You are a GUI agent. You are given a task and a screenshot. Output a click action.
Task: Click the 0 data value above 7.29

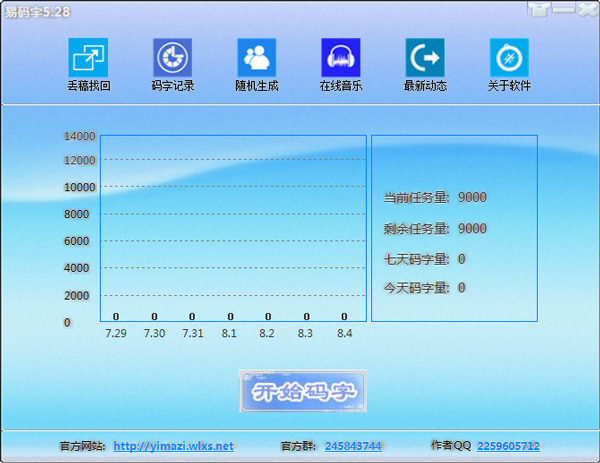[116, 316]
